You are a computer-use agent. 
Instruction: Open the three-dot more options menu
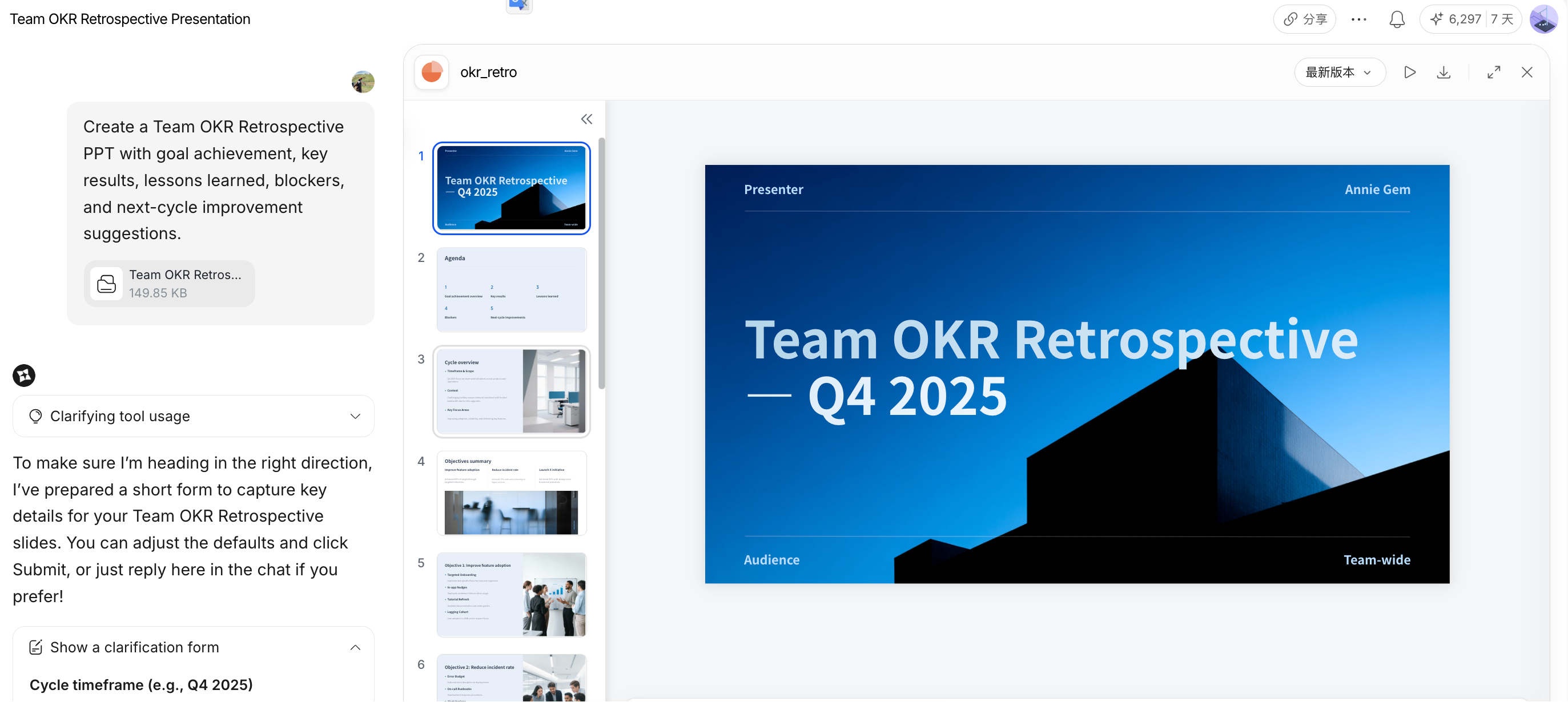coord(1358,19)
